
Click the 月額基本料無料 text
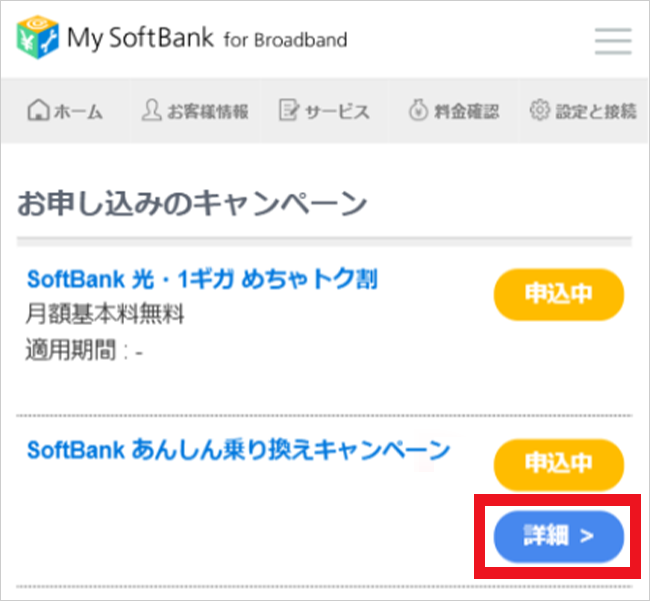[x=105, y=315]
